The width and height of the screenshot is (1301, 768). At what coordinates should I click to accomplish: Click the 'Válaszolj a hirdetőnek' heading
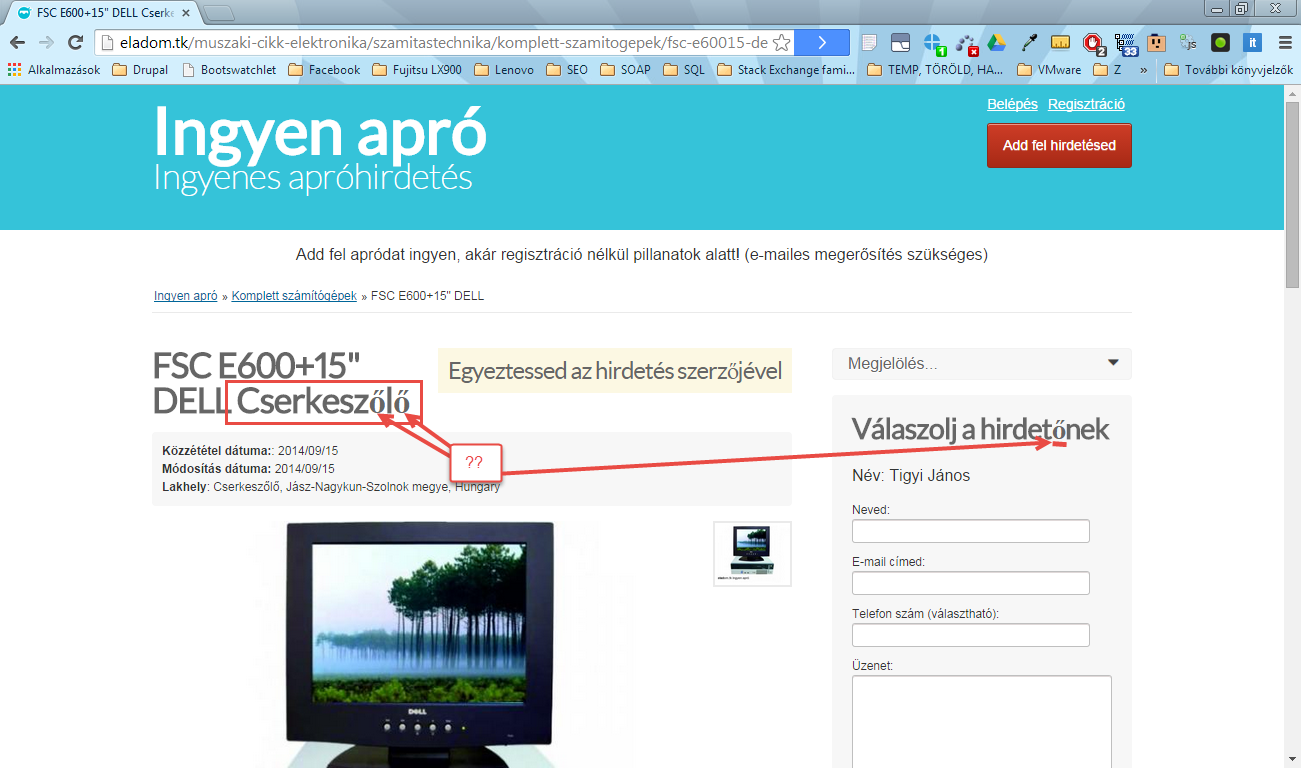980,429
